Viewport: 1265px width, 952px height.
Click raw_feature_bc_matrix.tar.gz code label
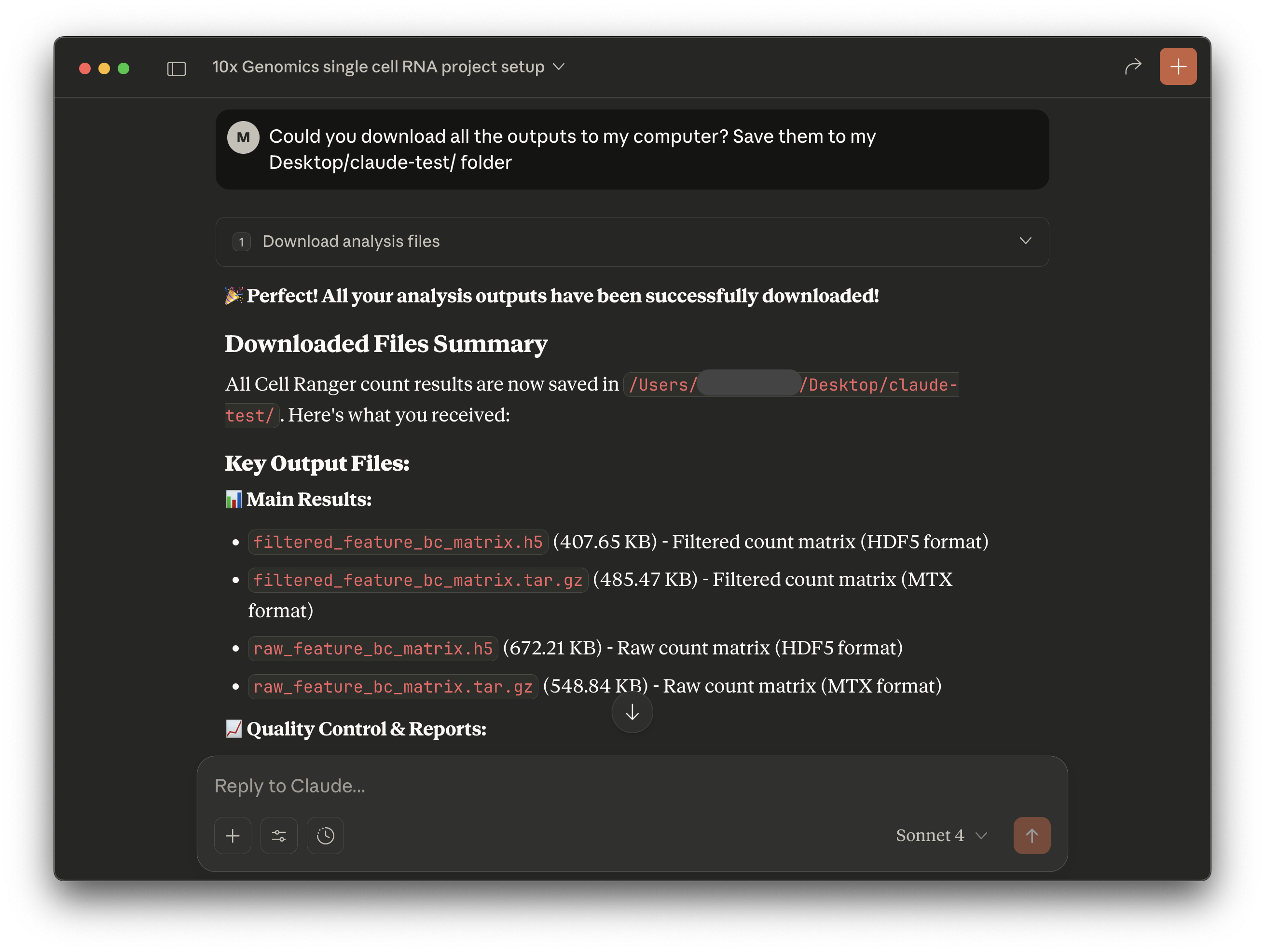tap(393, 687)
